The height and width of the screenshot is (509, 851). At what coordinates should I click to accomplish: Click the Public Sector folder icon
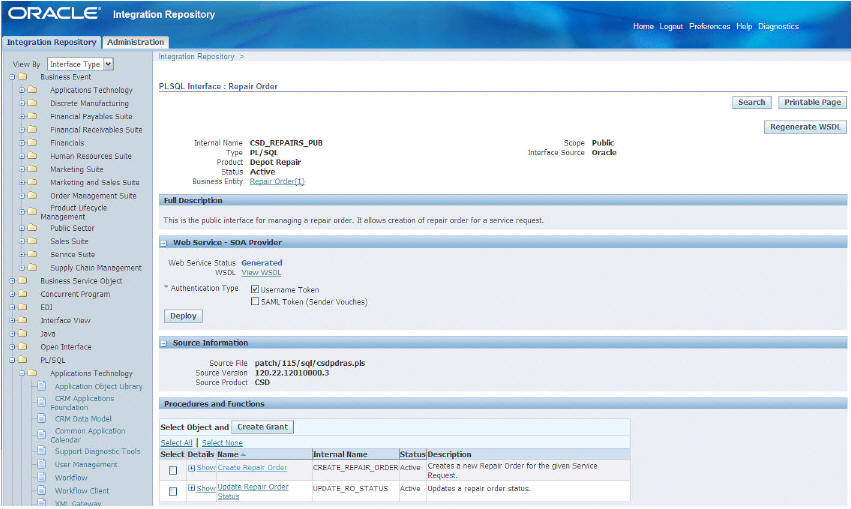pyautogui.click(x=33, y=228)
